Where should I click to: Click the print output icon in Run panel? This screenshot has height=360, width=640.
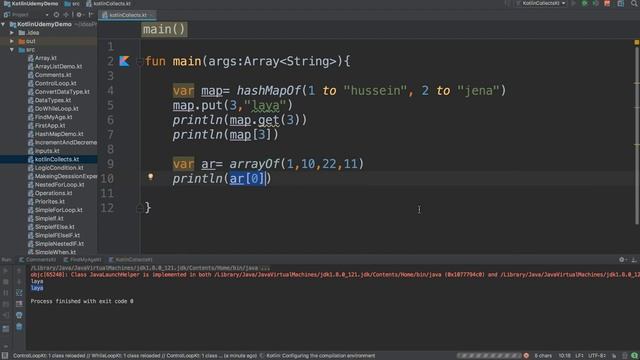click(x=19, y=315)
